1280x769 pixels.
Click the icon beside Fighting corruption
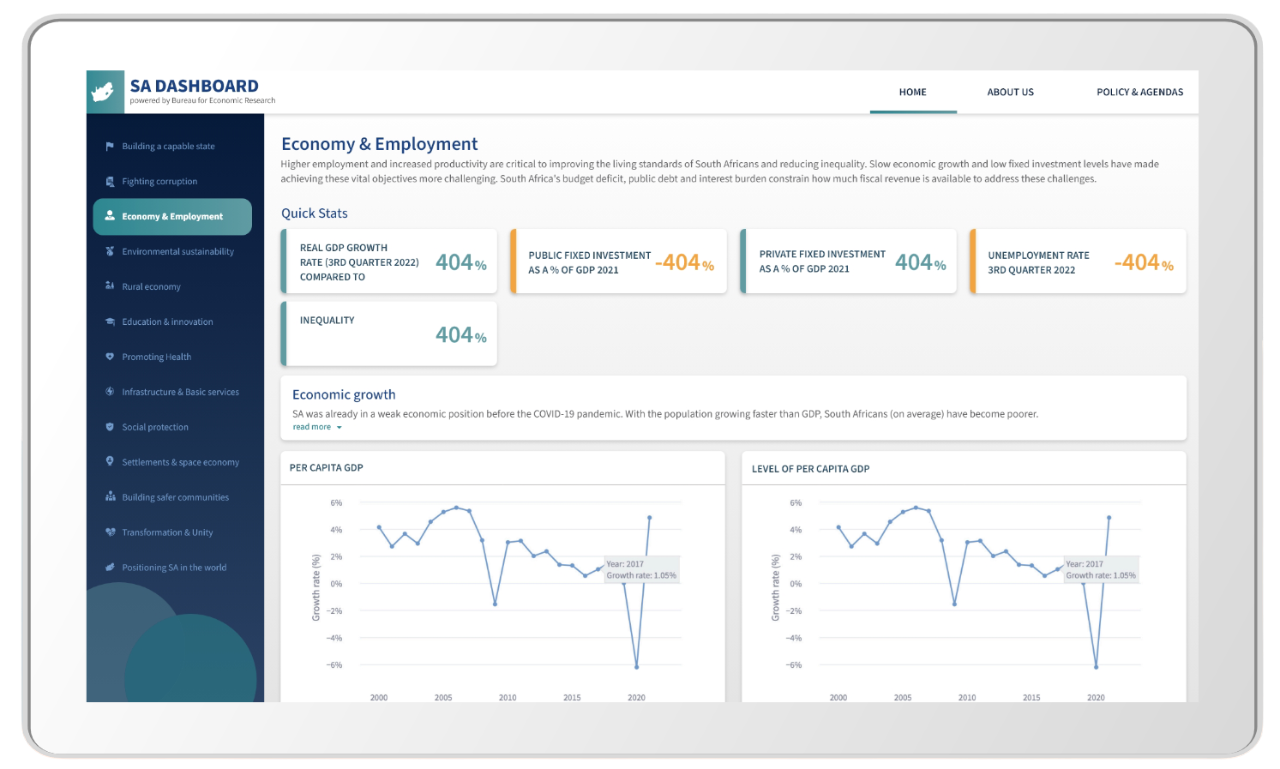[x=110, y=181]
